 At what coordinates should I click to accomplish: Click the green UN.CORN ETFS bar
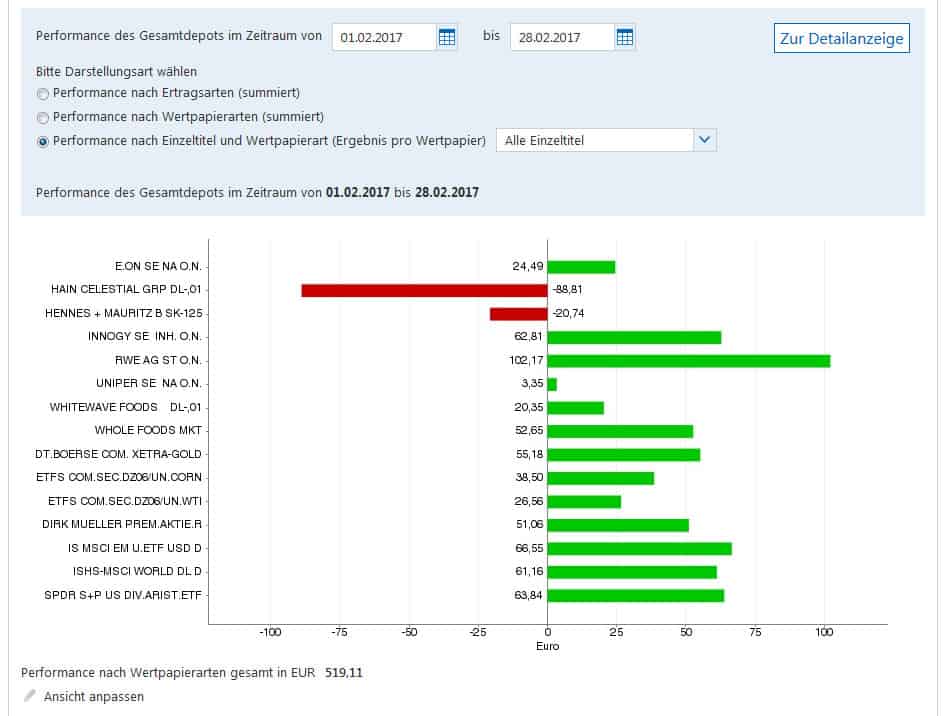[601, 478]
